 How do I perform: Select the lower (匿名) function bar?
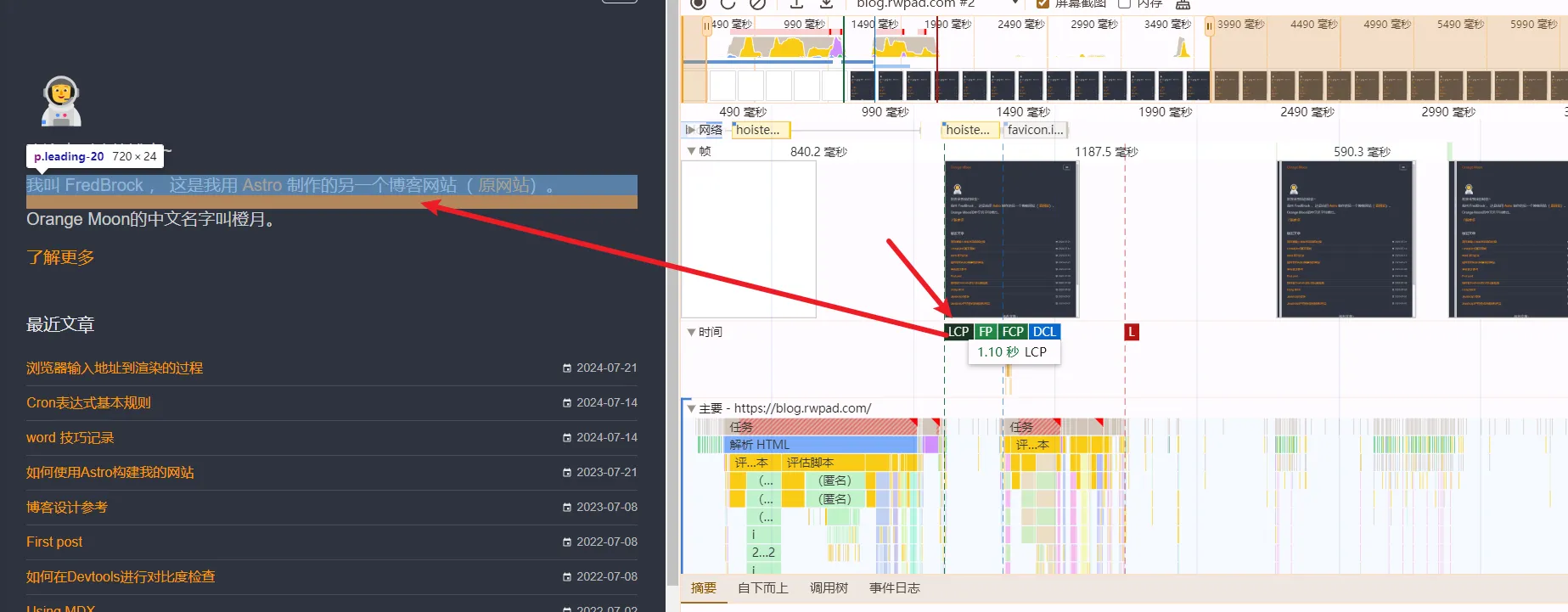(x=835, y=499)
